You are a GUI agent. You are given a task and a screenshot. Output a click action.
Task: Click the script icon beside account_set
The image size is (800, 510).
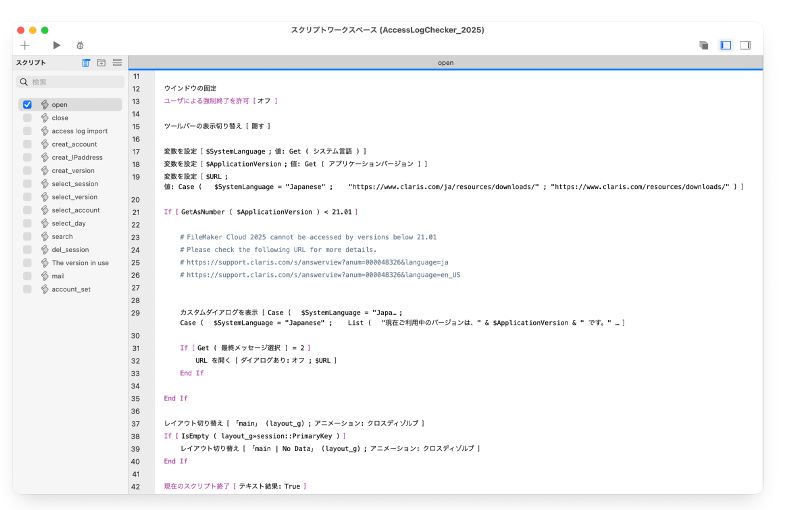tap(44, 289)
